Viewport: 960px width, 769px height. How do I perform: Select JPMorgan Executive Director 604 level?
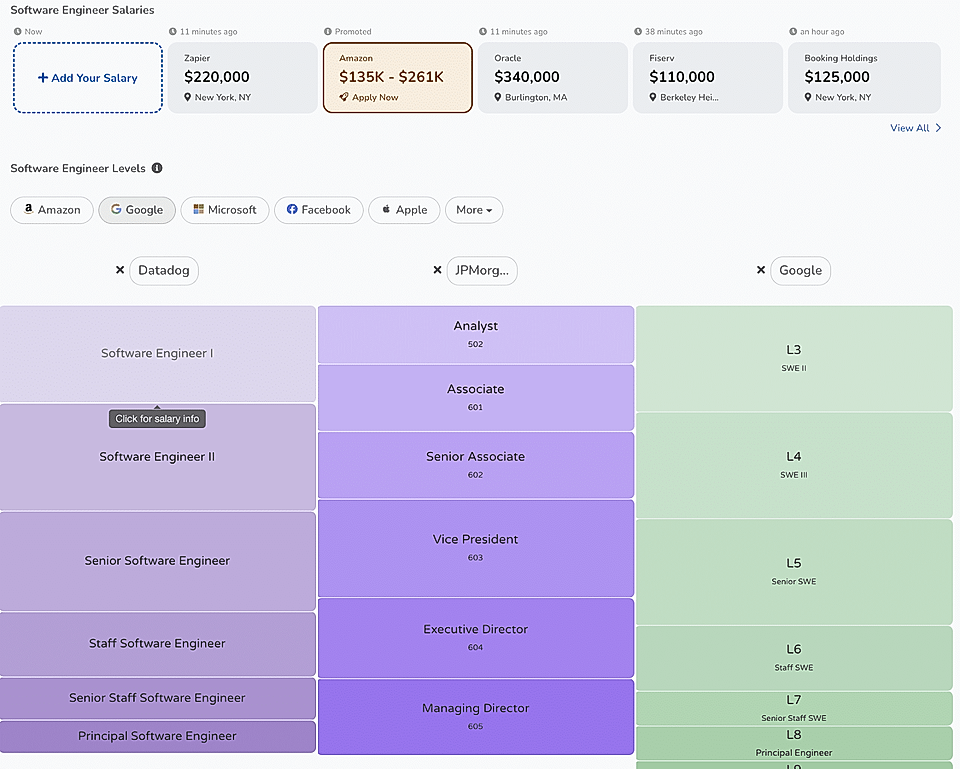[x=476, y=637]
